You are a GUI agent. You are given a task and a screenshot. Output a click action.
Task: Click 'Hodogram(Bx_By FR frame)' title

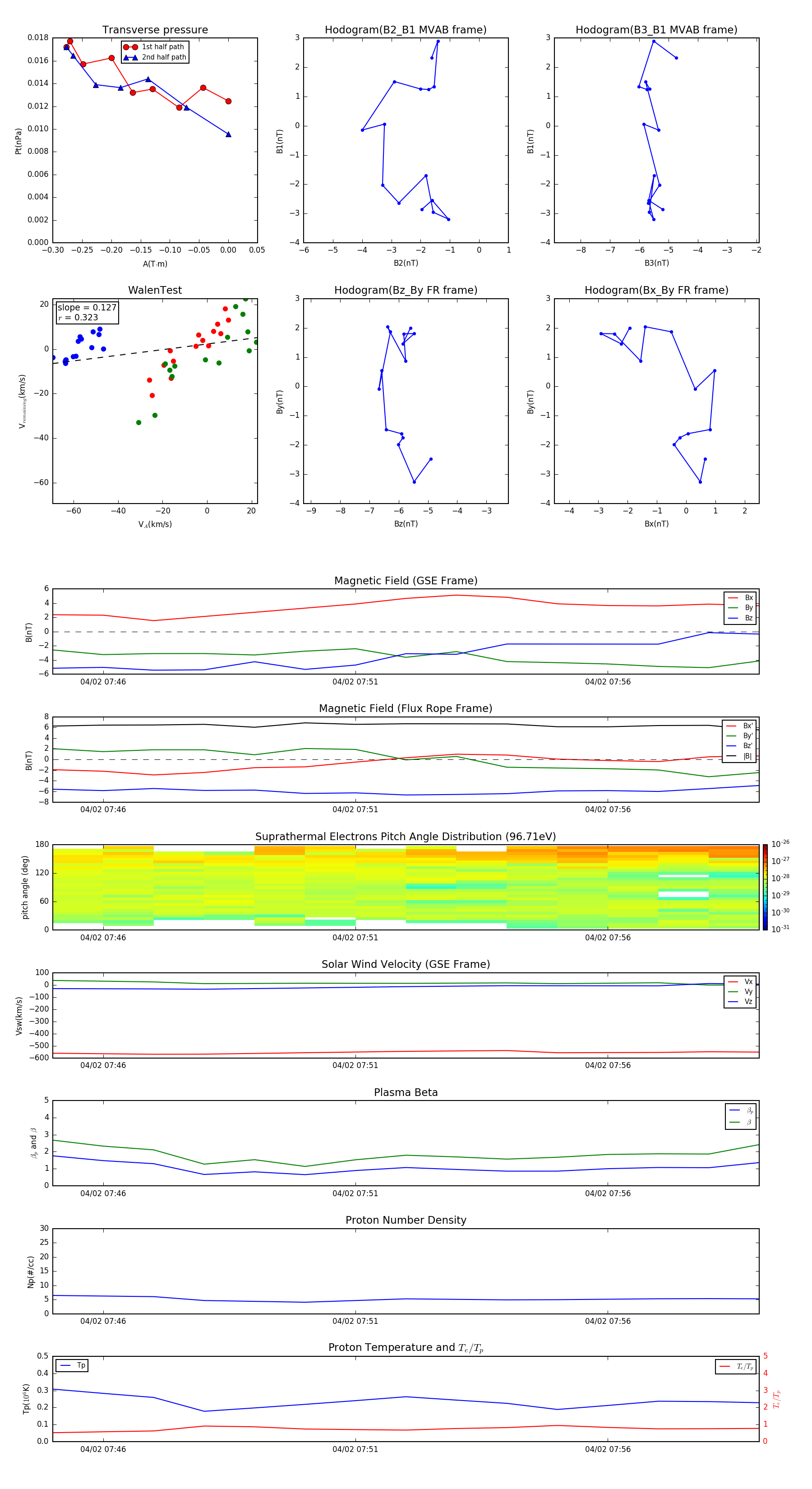tap(656, 290)
